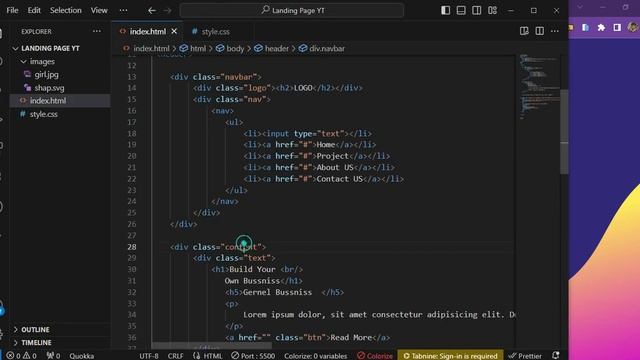The image size is (640, 360).
Task: Change the UTF-8 file encoding
Action: (149, 356)
